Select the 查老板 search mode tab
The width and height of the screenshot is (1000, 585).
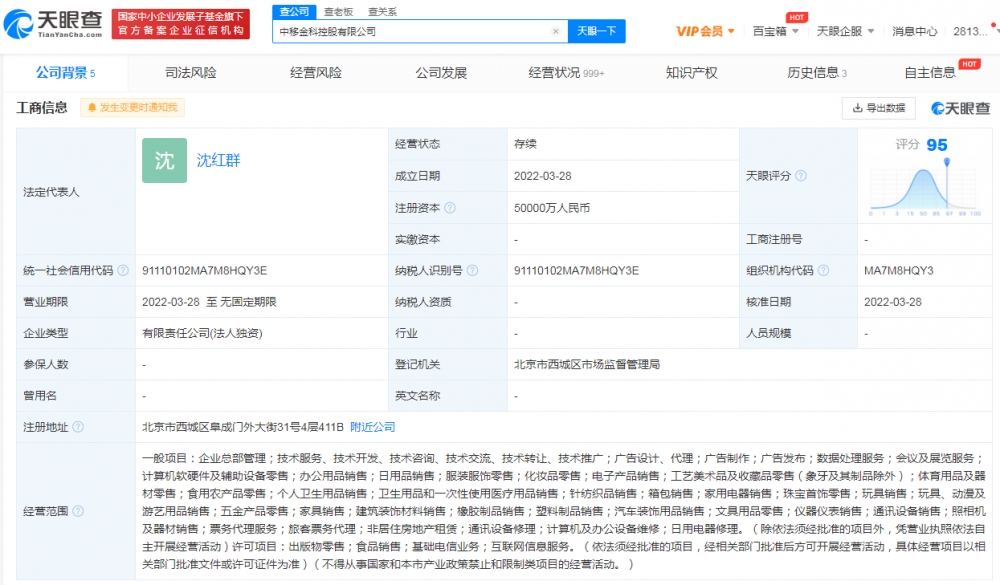338,11
